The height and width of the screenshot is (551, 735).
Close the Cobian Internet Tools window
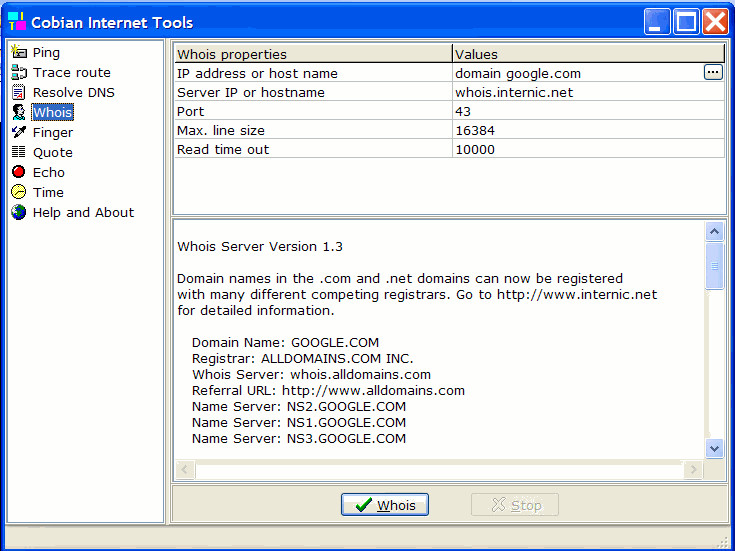(x=715, y=22)
